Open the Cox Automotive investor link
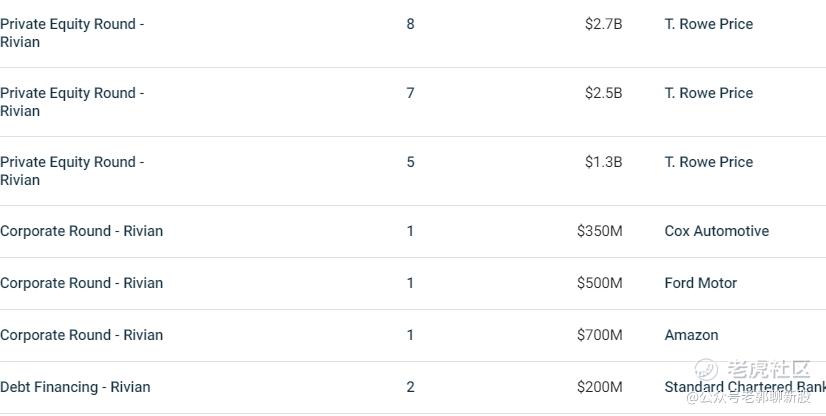826x416 pixels. click(716, 231)
